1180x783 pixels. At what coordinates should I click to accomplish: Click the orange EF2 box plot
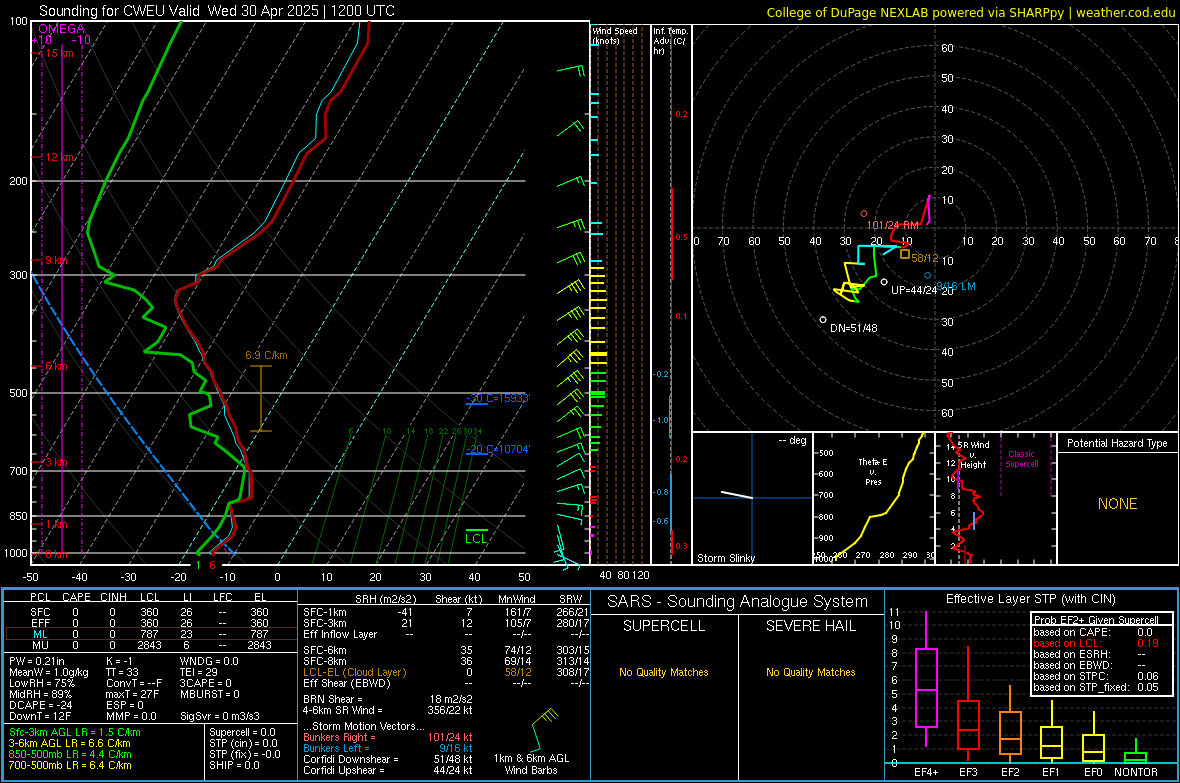[1010, 725]
